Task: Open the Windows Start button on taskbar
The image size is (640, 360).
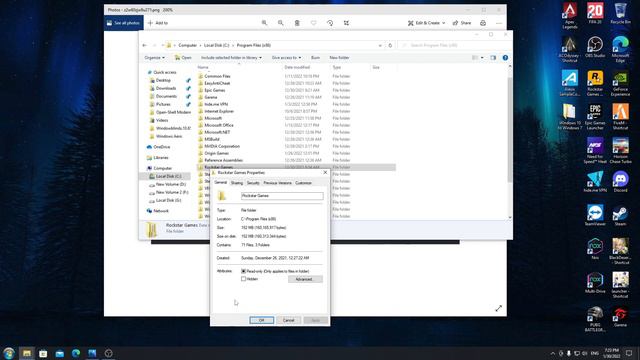Action: point(9,353)
